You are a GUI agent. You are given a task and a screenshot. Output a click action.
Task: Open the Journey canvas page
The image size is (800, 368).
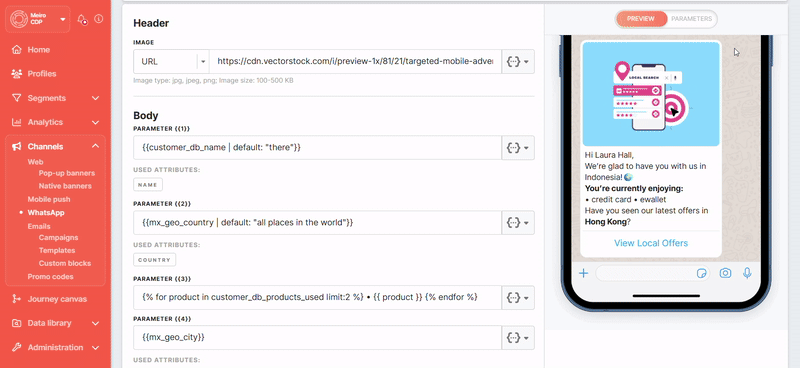(56, 299)
